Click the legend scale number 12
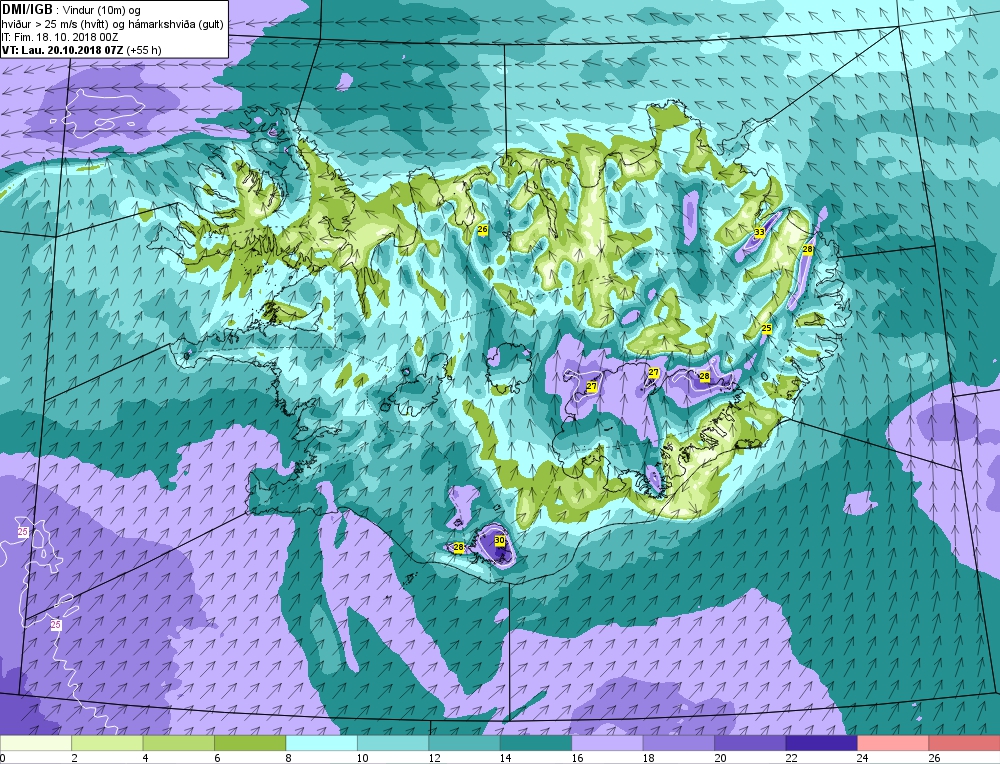Image resolution: width=1000 pixels, height=764 pixels. [435, 758]
